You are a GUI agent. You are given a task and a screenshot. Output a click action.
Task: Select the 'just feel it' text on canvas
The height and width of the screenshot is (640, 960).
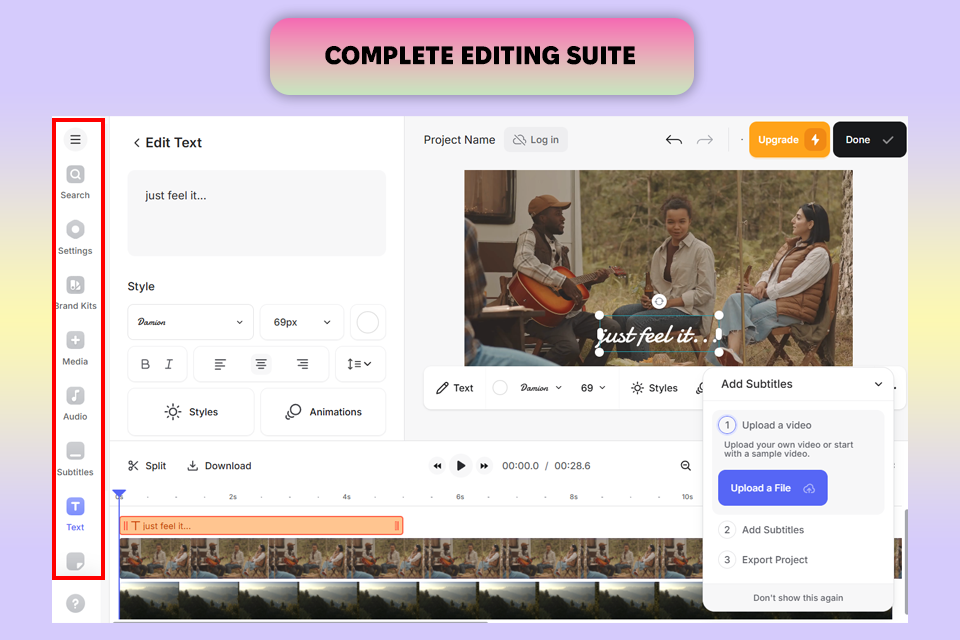pyautogui.click(x=659, y=334)
